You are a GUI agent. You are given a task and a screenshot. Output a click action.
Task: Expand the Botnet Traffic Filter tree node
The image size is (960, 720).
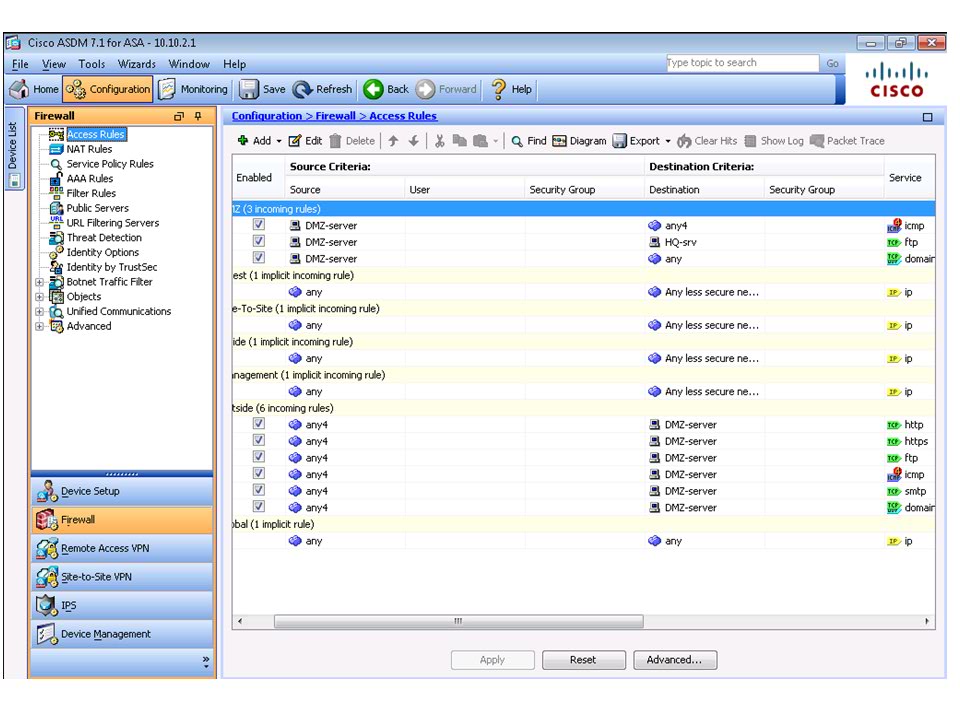(x=40, y=282)
